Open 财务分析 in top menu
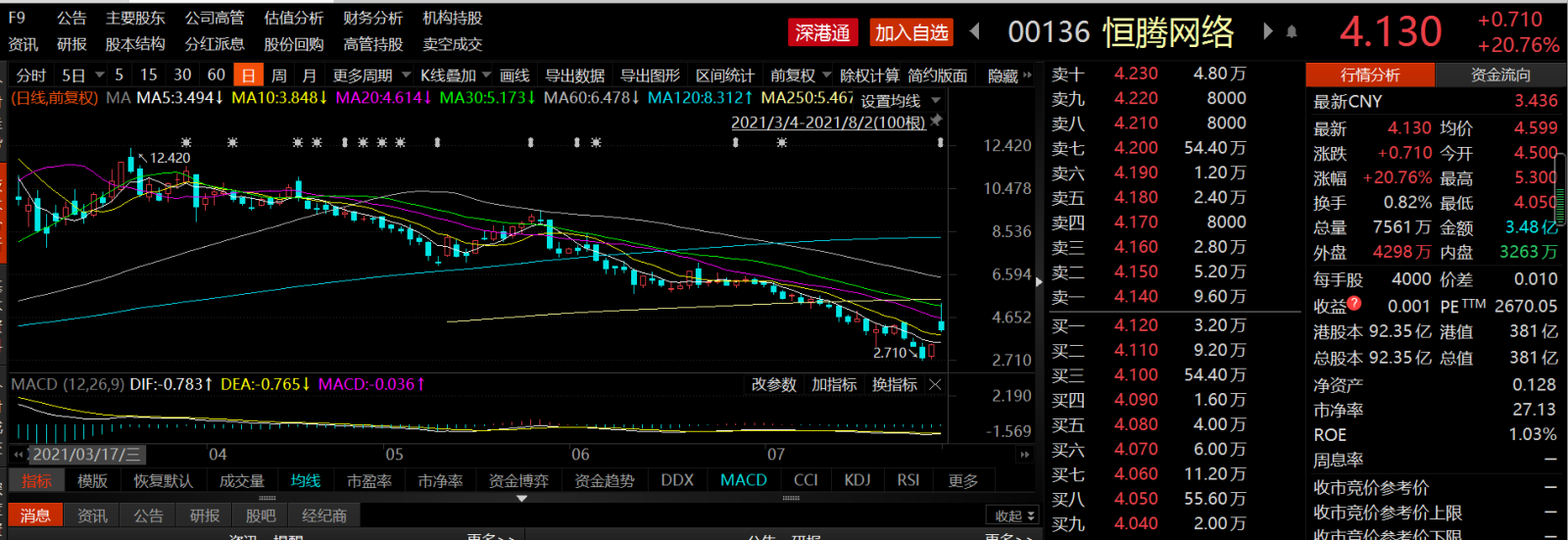 tap(372, 18)
